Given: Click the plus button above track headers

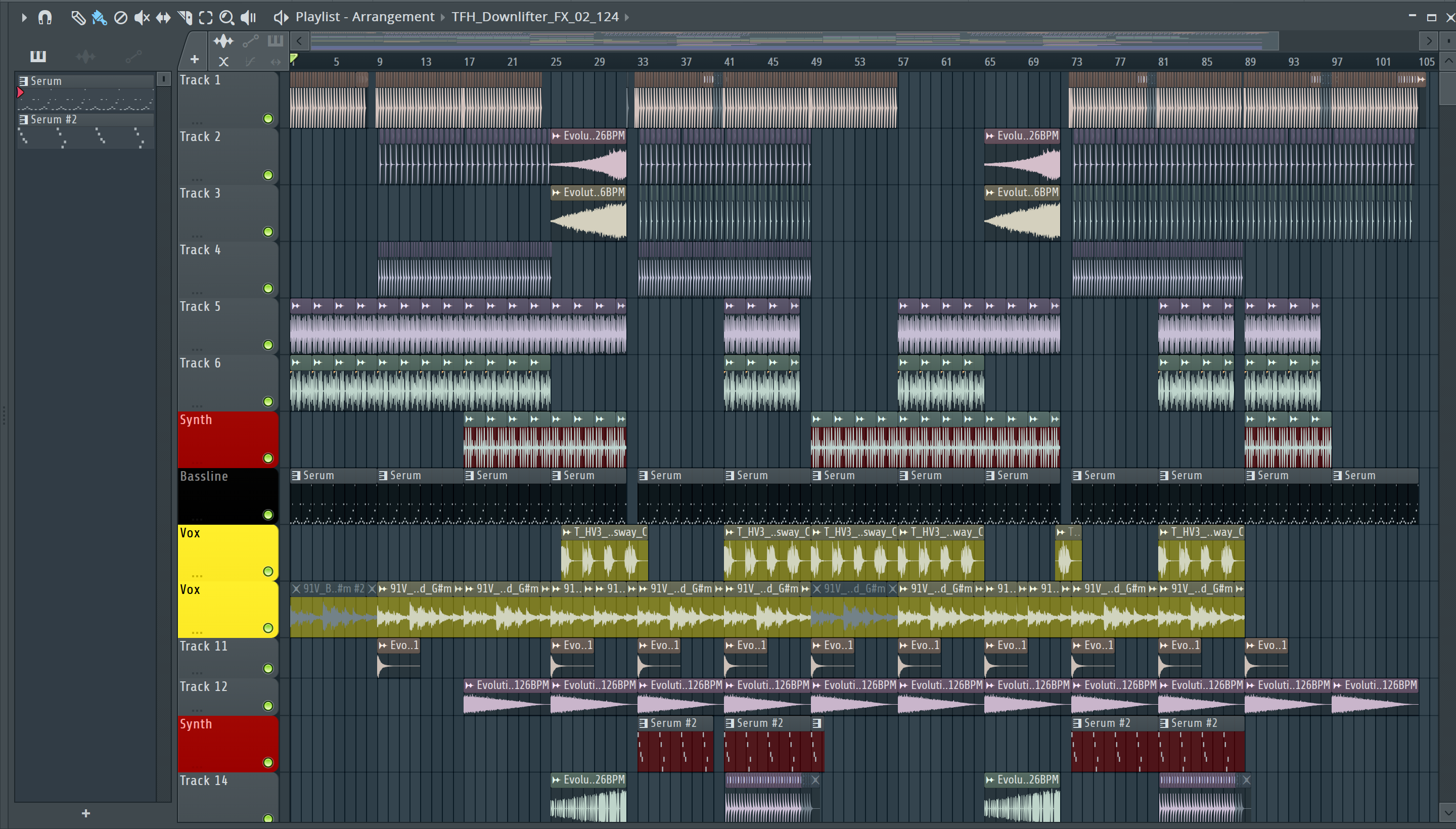Looking at the screenshot, I should point(194,59).
